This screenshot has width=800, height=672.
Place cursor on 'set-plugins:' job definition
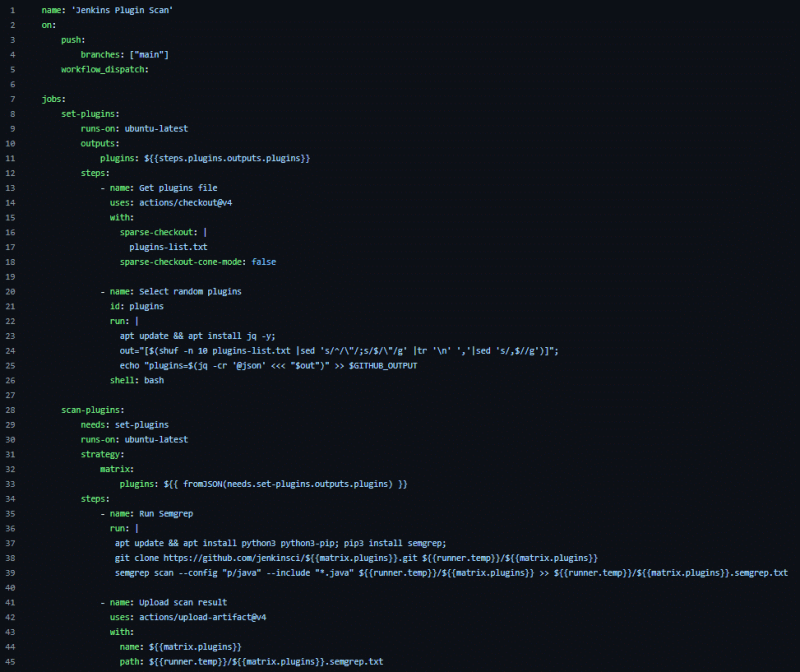click(x=90, y=114)
